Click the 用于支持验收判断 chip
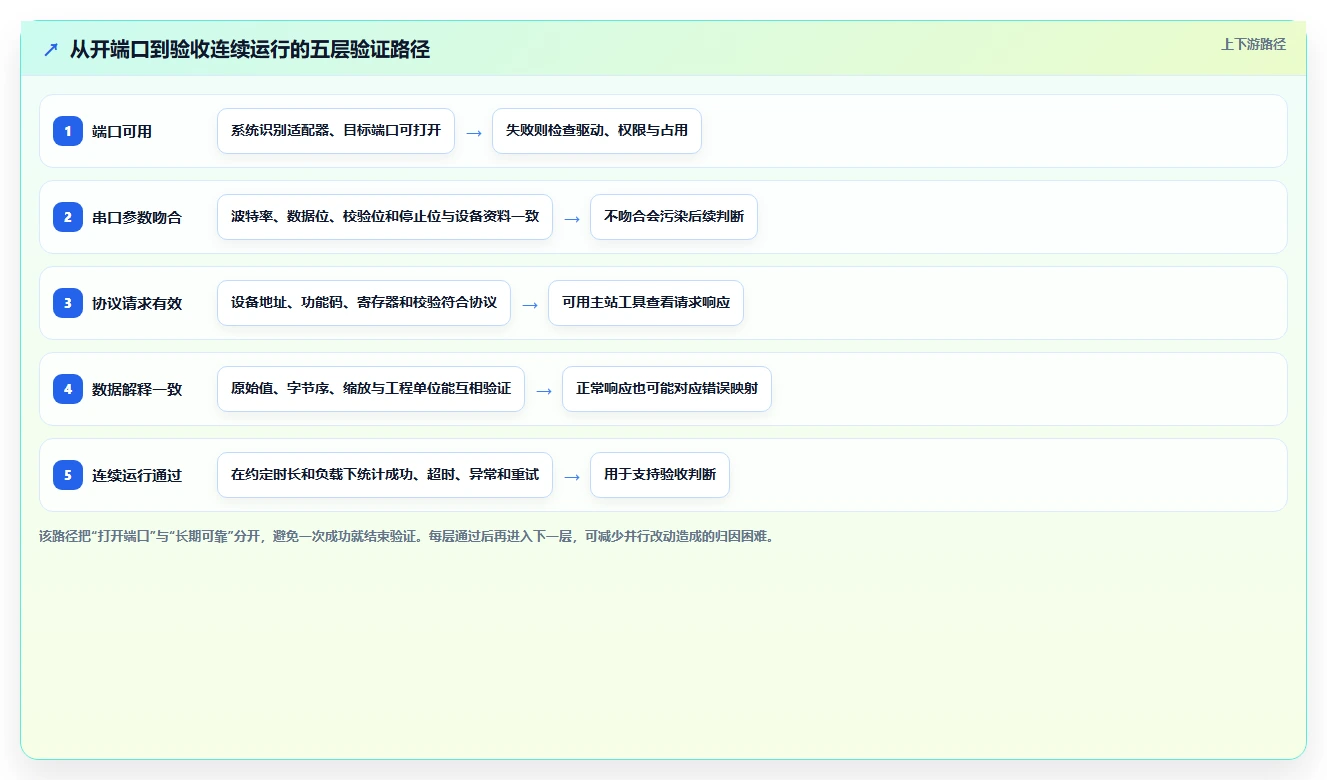 [660, 475]
